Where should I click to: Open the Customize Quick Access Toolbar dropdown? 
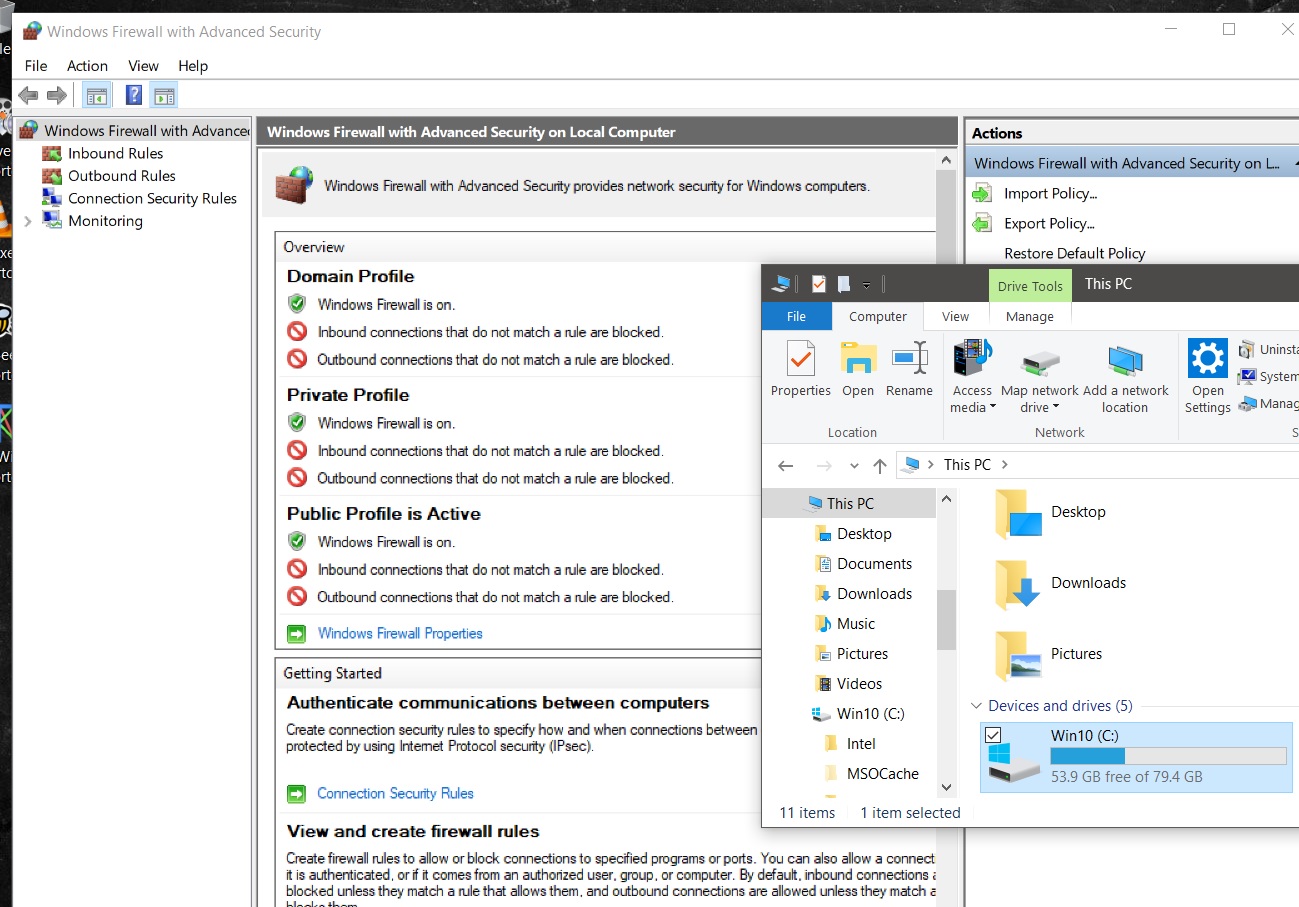(866, 285)
